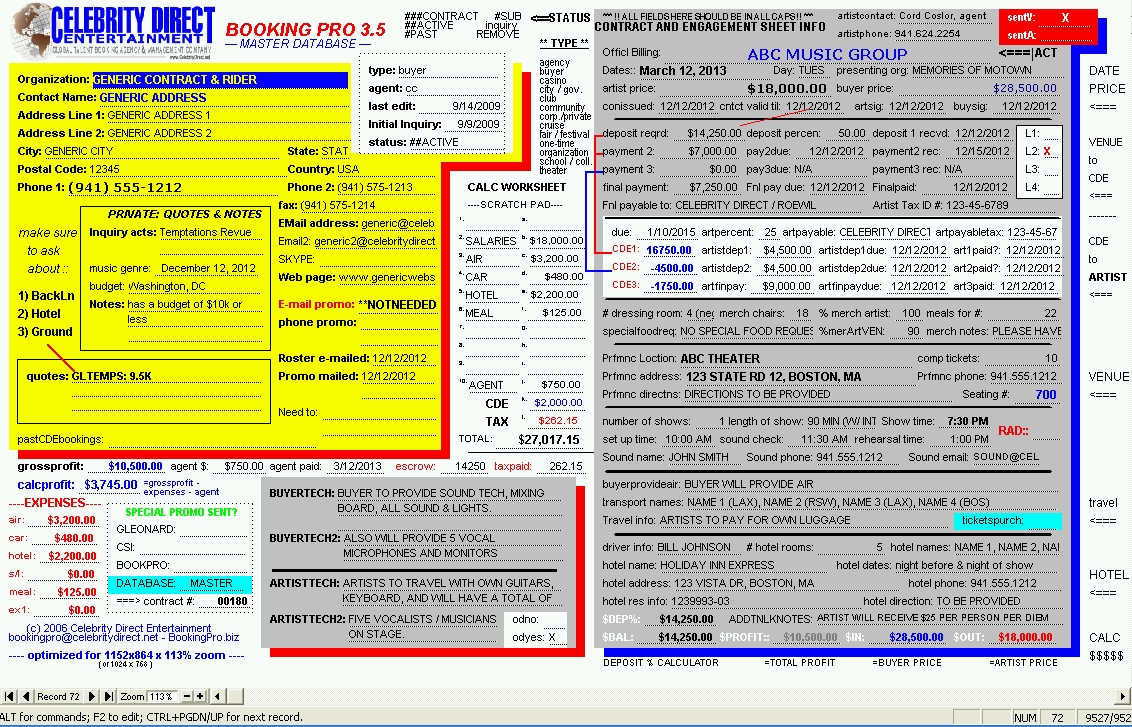Click the Record 72 indicator button
1132x727 pixels.
tap(59, 697)
